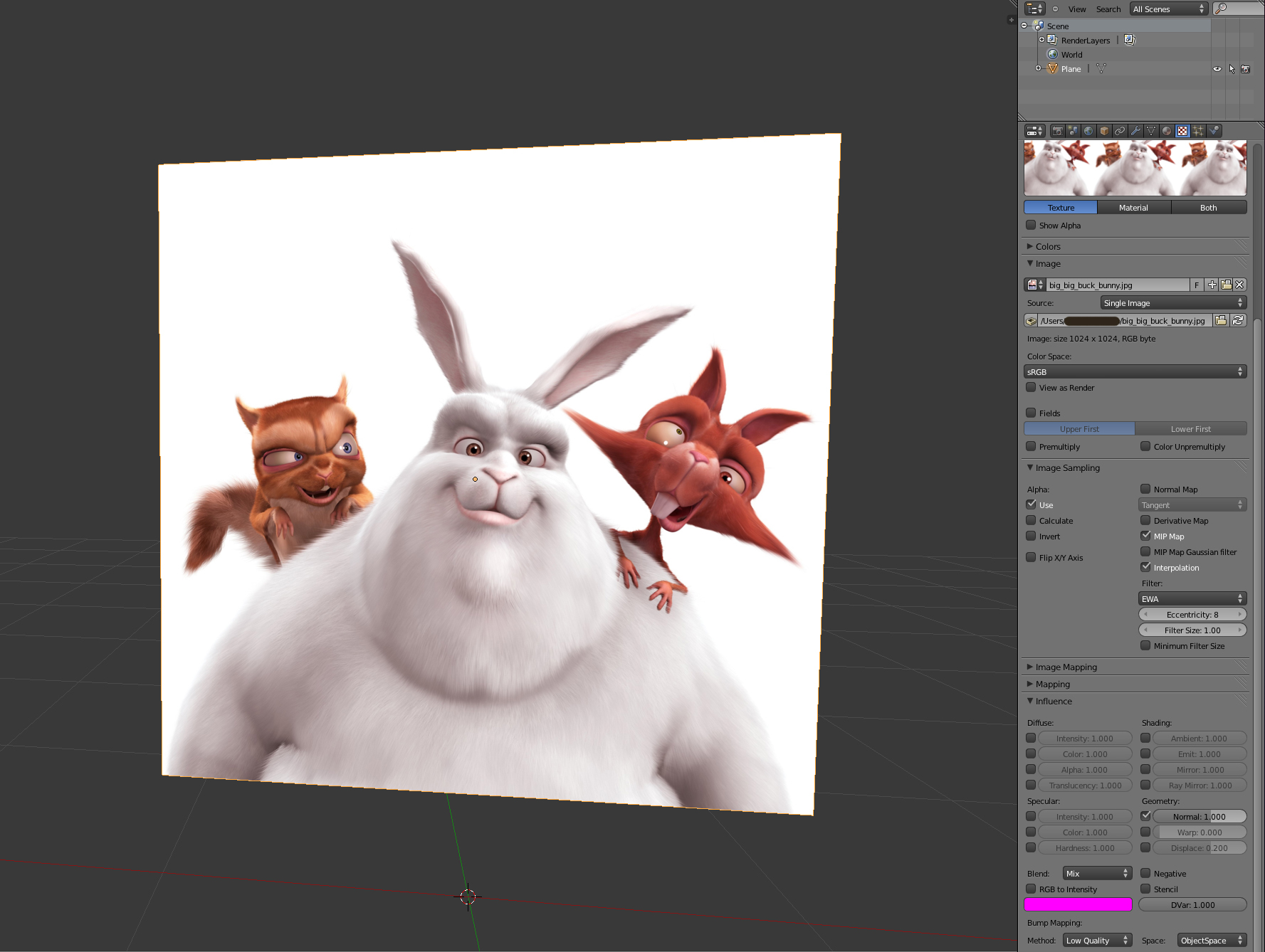Unlink the image with X icon
Viewport: 1265px width, 952px height.
(1240, 285)
